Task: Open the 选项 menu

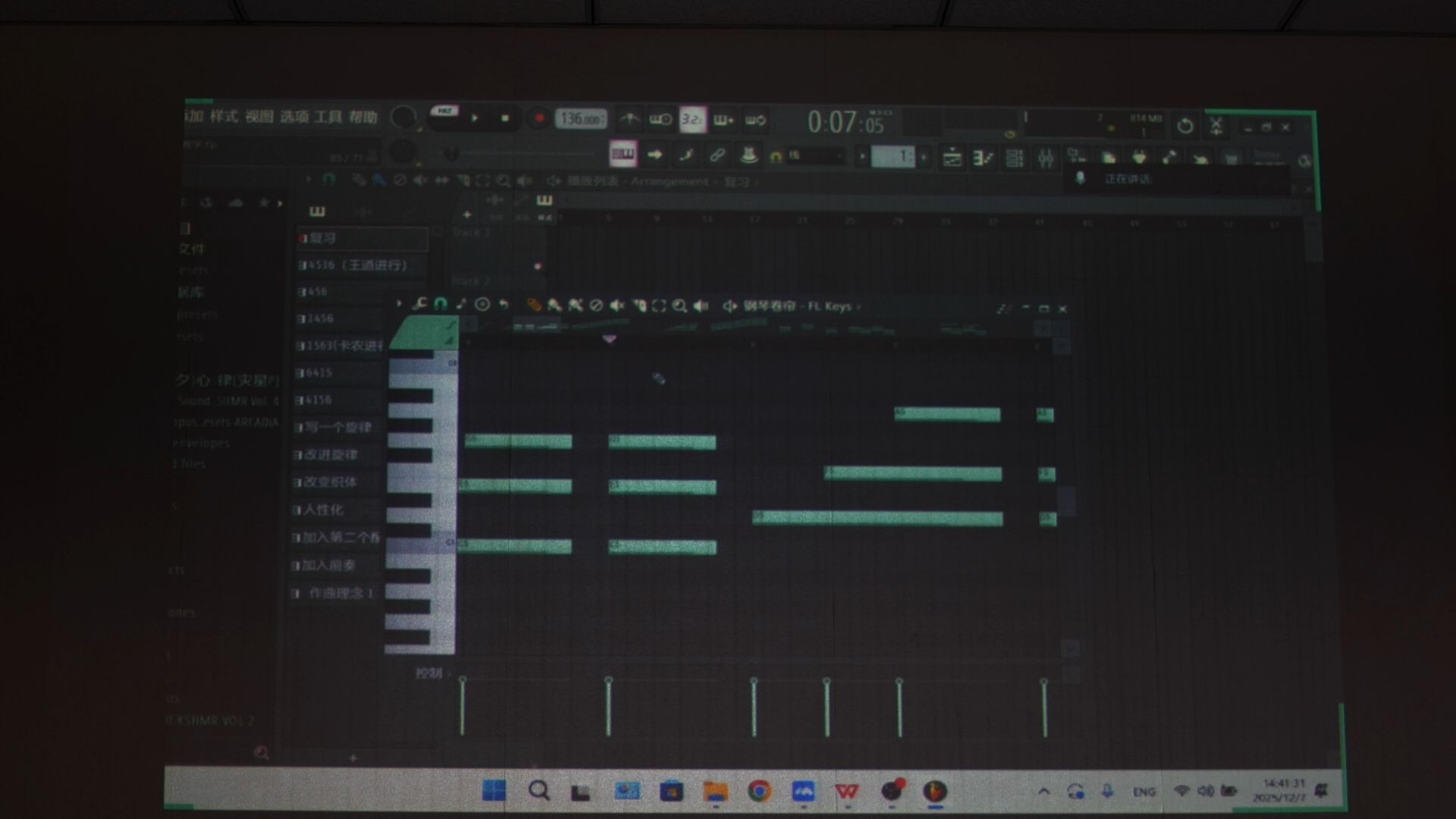Action: [293, 117]
